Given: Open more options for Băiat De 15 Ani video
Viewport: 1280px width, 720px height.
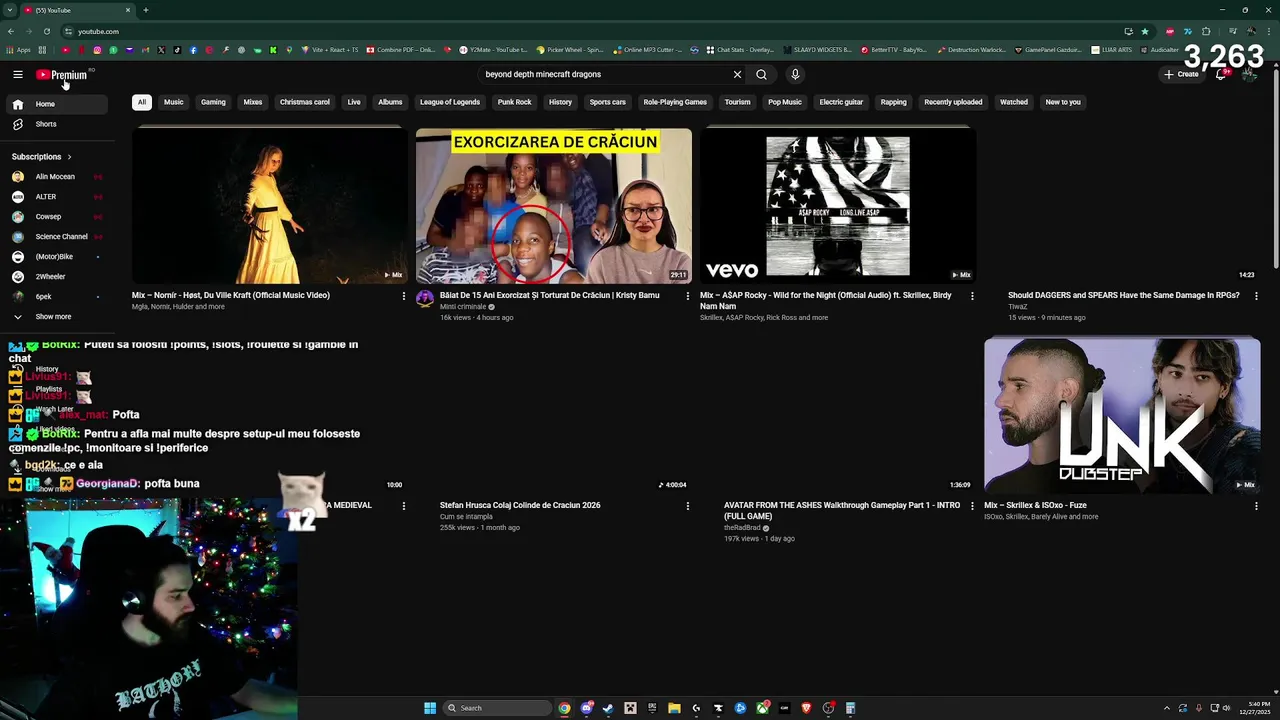Looking at the screenshot, I should click(688, 296).
